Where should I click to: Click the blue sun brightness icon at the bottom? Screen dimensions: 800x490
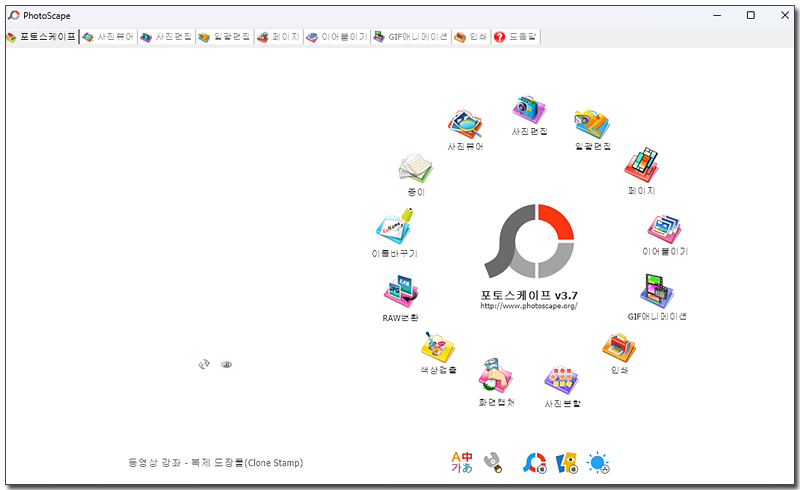pos(598,463)
